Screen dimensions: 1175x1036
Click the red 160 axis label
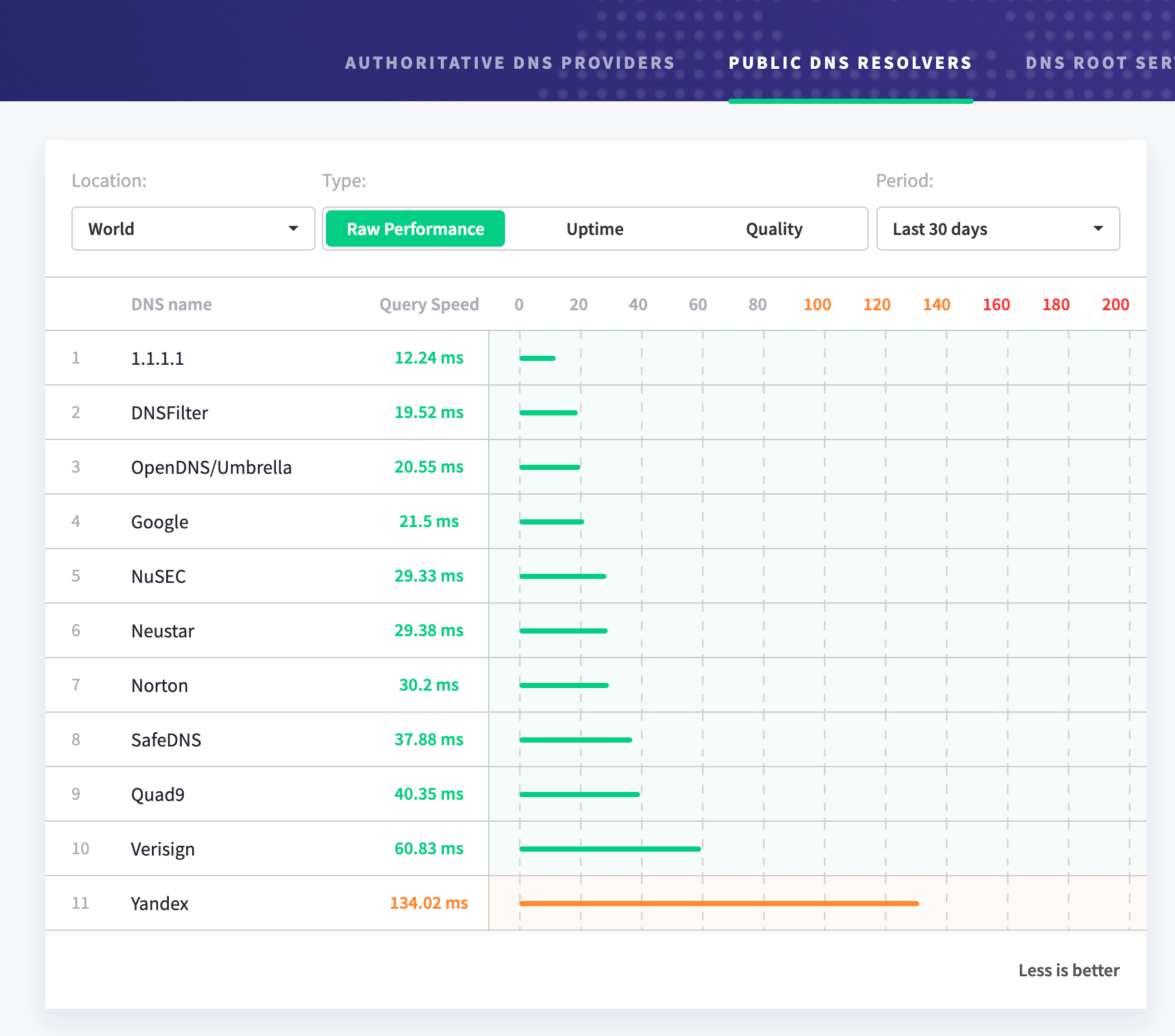(996, 304)
